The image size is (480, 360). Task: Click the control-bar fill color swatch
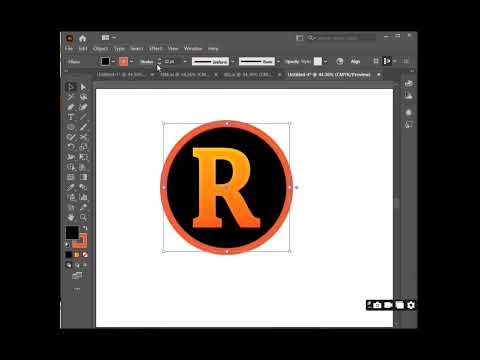[x=105, y=61]
